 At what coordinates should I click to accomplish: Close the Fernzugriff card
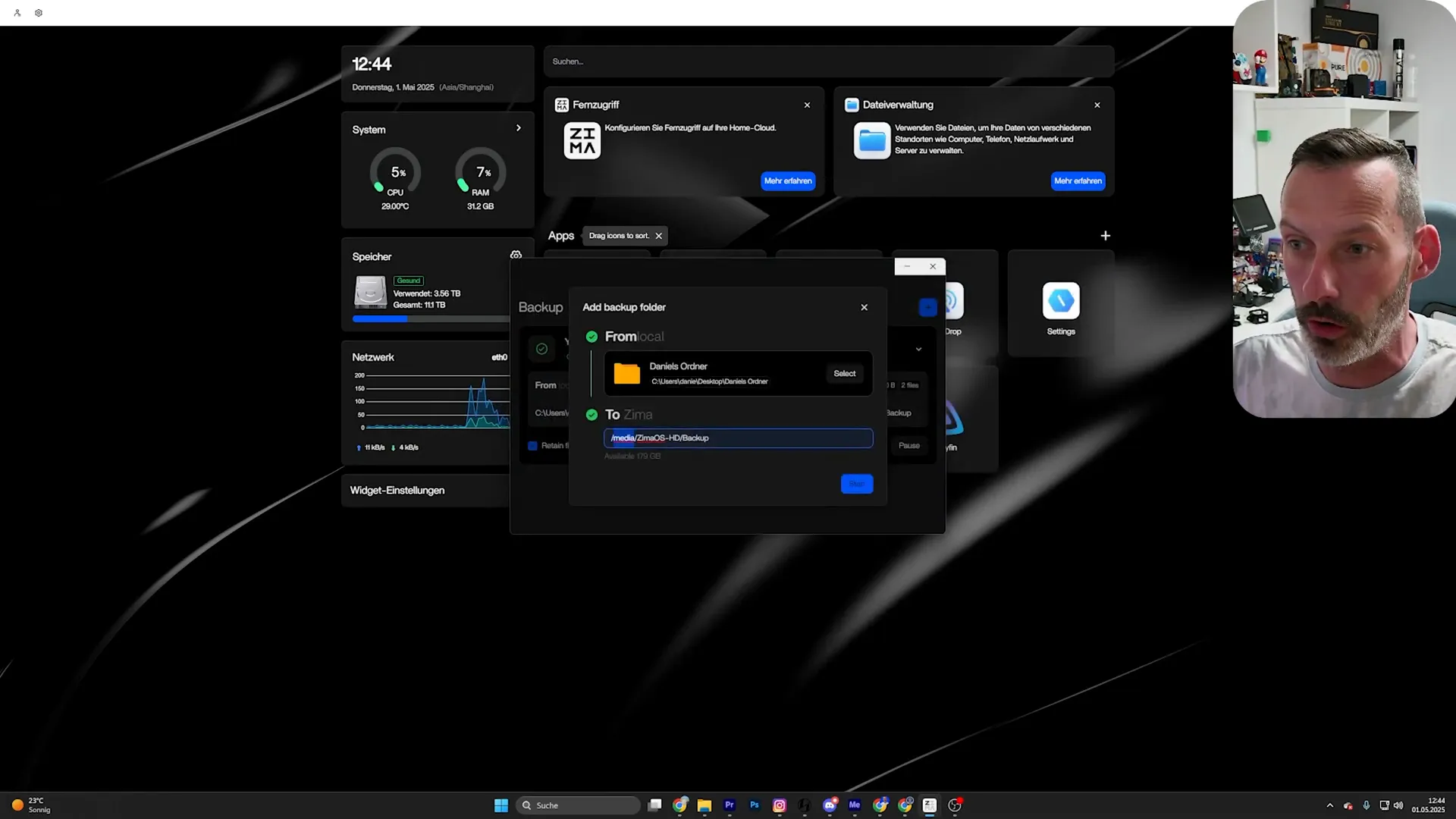(807, 105)
